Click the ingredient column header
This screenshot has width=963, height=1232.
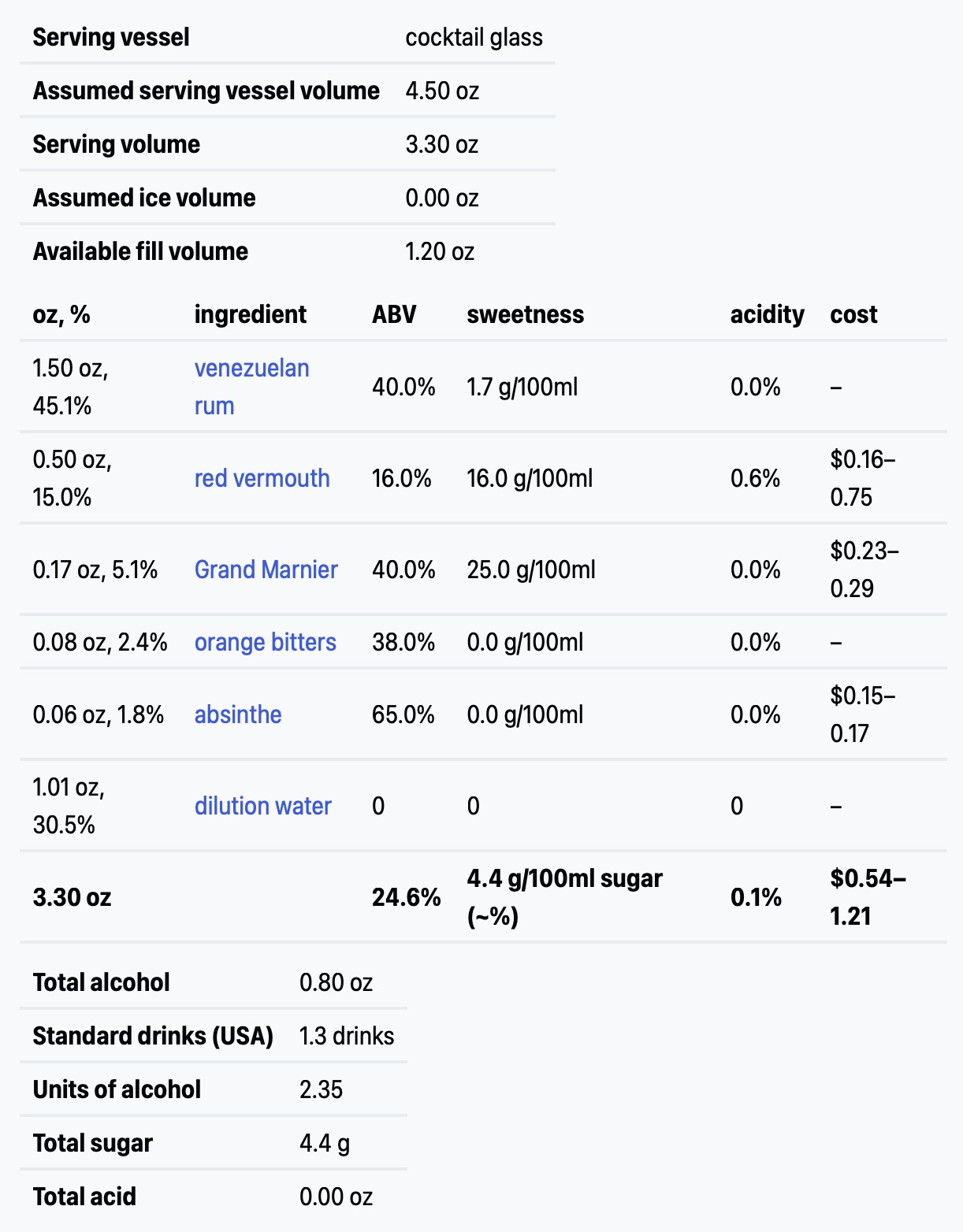point(250,314)
